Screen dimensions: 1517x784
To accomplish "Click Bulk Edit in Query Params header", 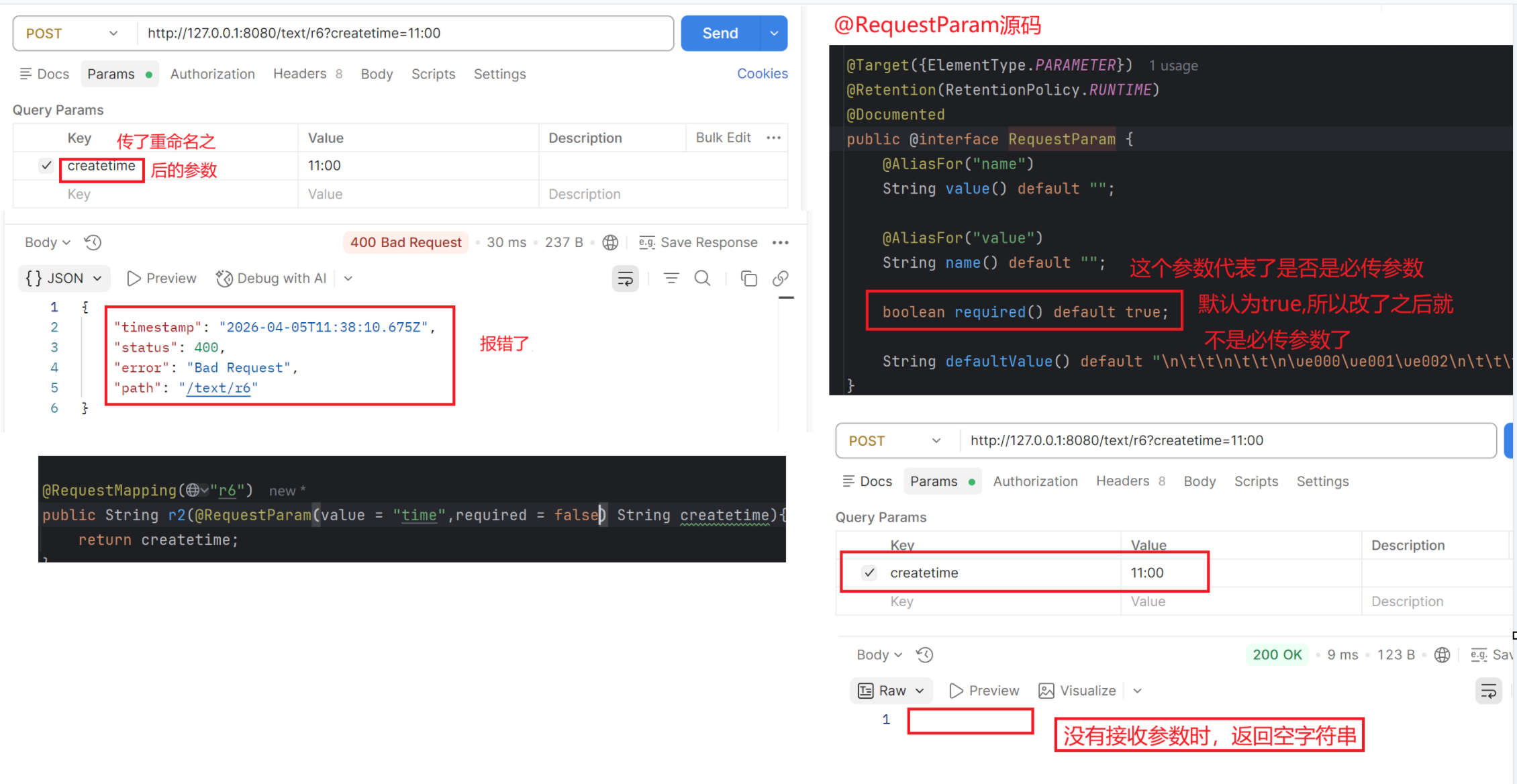I will [x=723, y=138].
